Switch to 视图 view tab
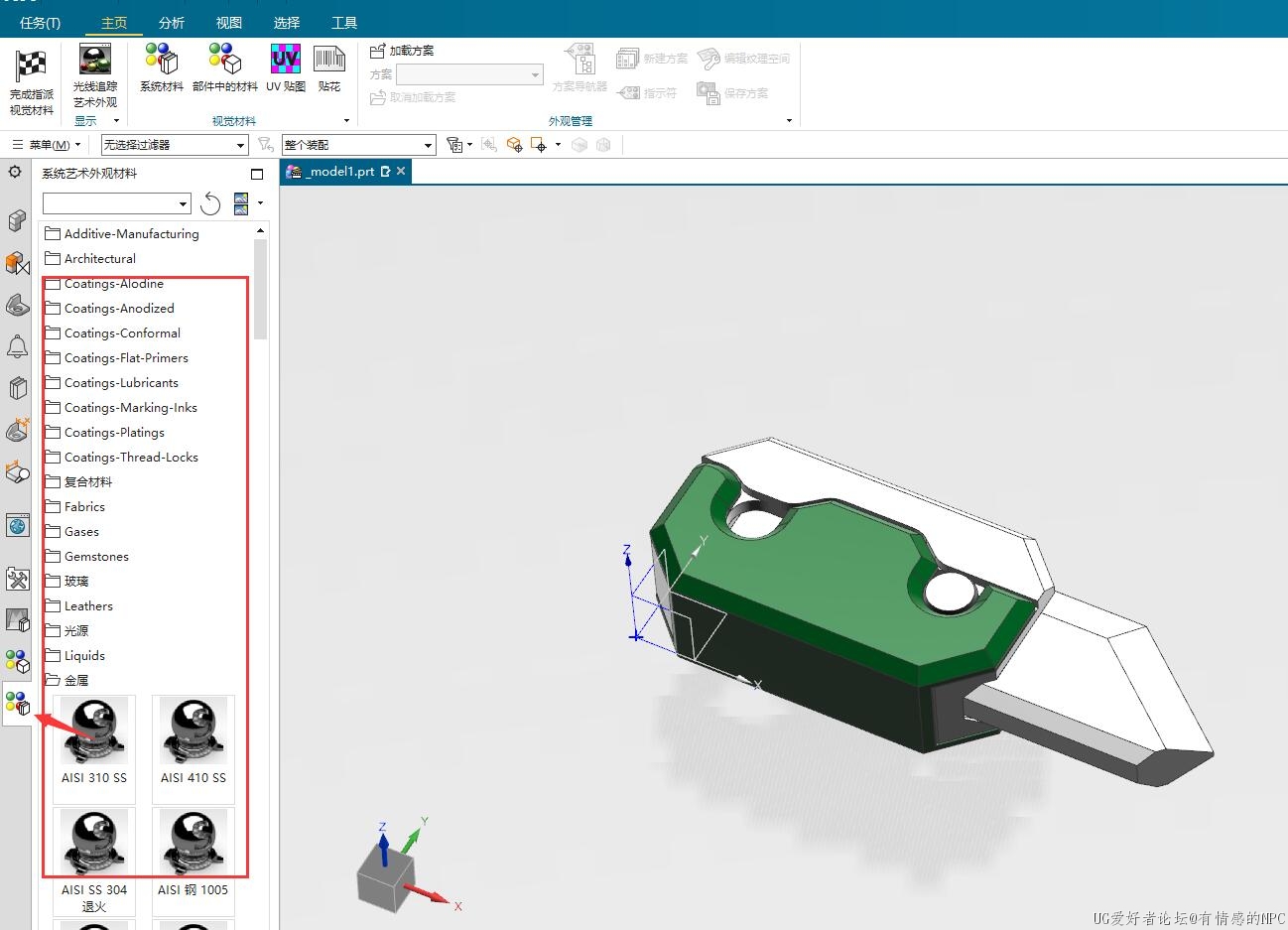 coord(229,22)
